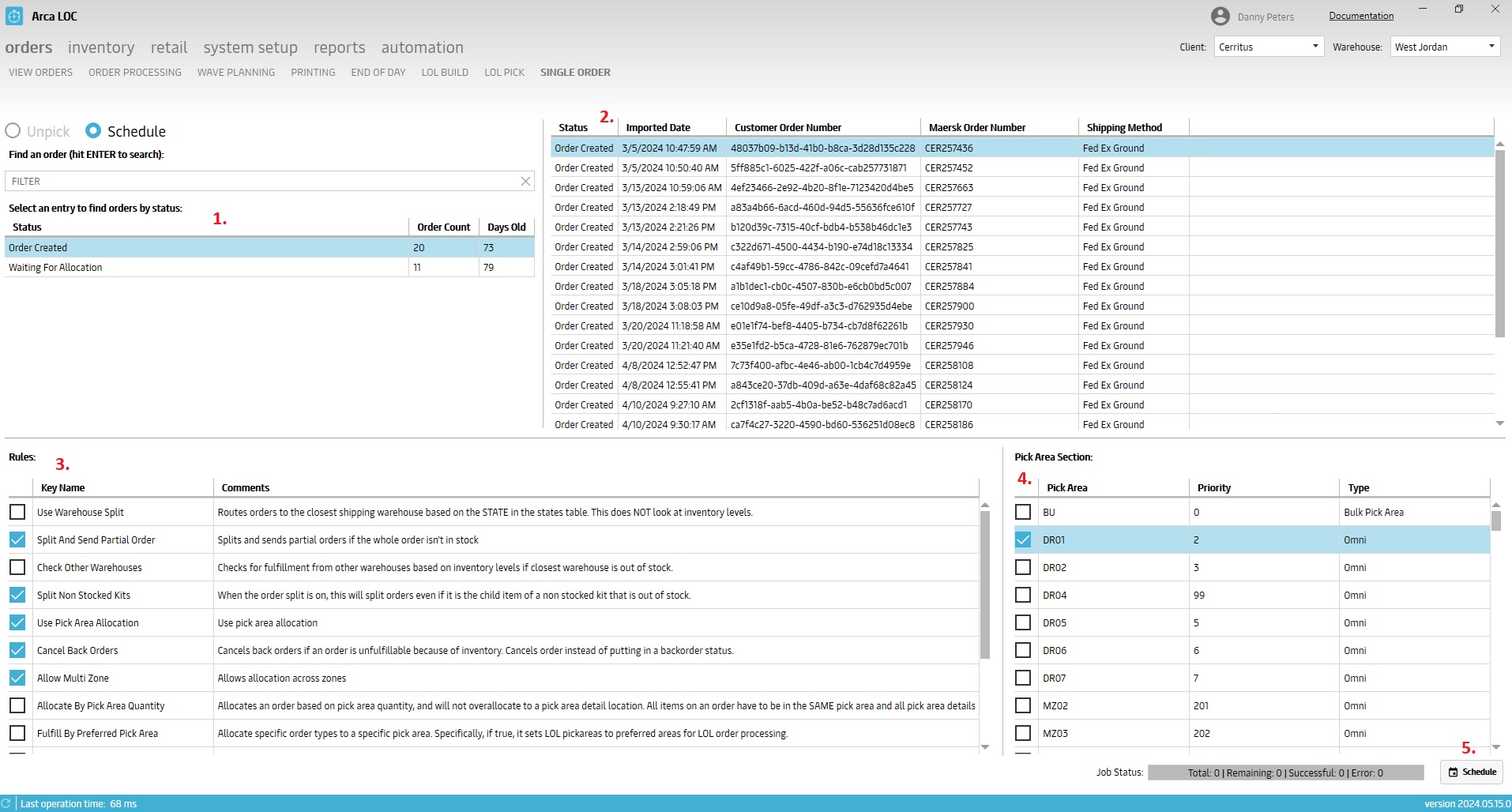Screen dimensions: 1512x812
Task: Open the orders main menu
Action: coord(28,47)
